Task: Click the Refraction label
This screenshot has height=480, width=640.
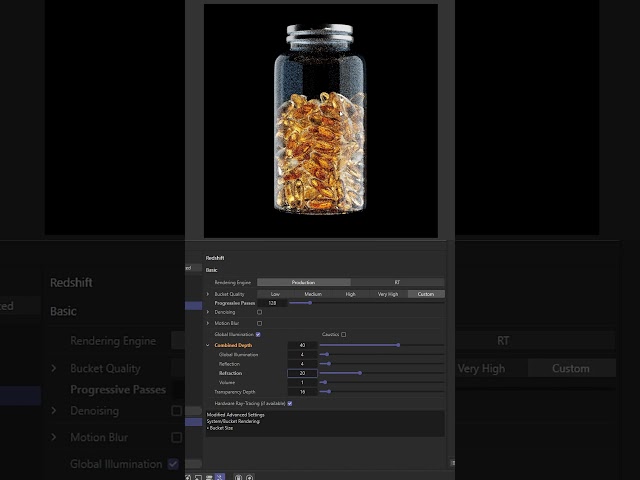Action: coord(231,373)
